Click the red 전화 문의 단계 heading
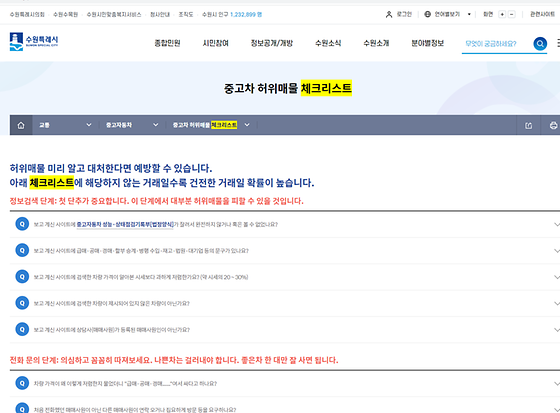Screen dimensions: 560x413 174,360
